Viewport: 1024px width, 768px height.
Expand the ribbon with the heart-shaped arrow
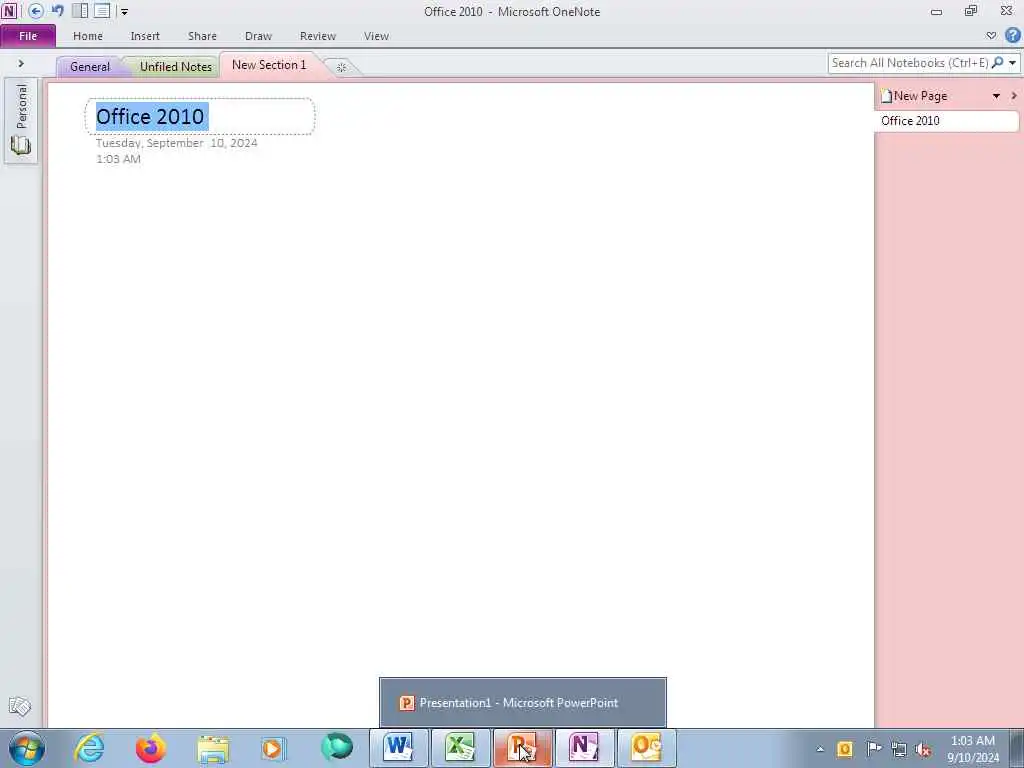[x=991, y=36]
